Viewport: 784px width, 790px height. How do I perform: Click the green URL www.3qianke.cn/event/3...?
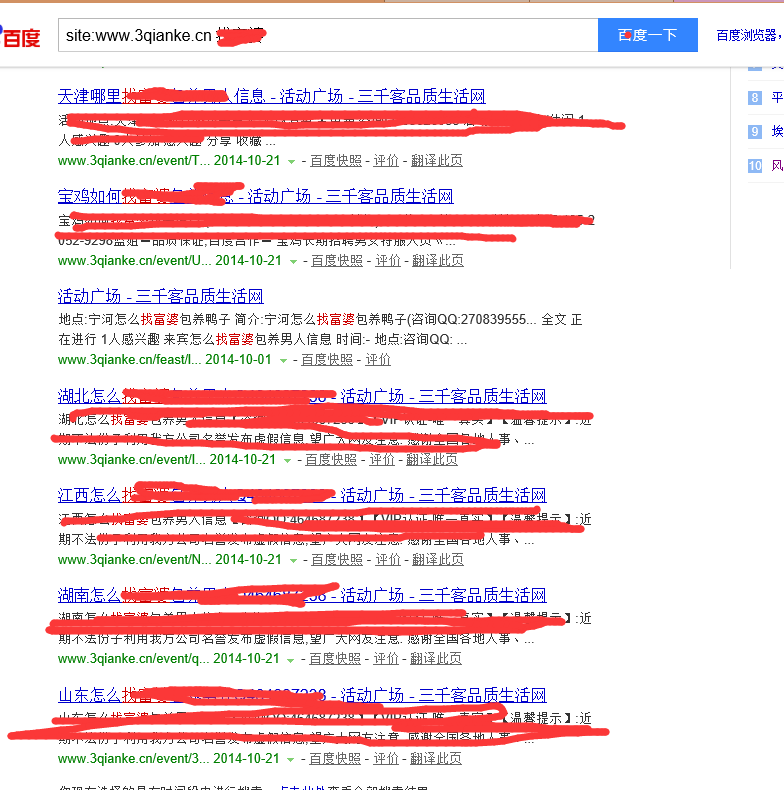pos(134,758)
